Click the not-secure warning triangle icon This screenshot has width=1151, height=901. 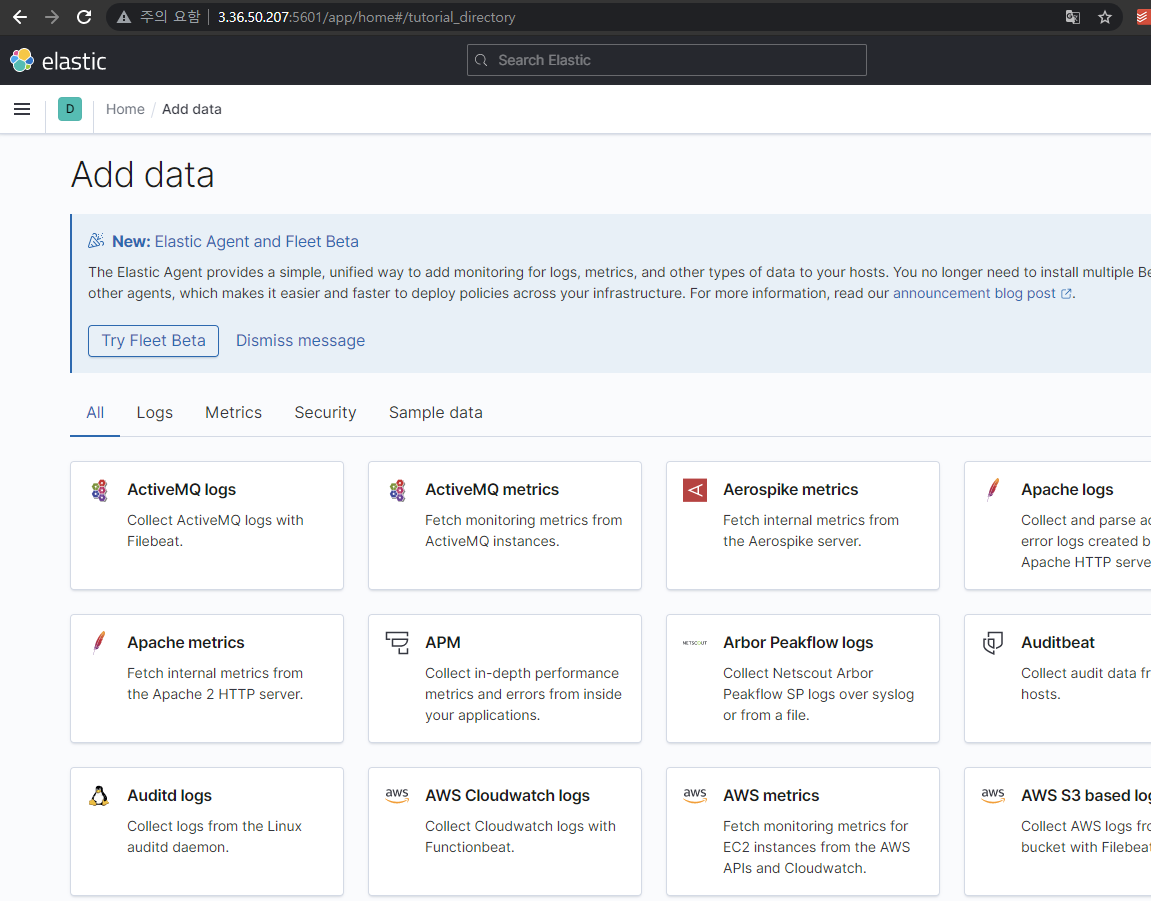124,17
